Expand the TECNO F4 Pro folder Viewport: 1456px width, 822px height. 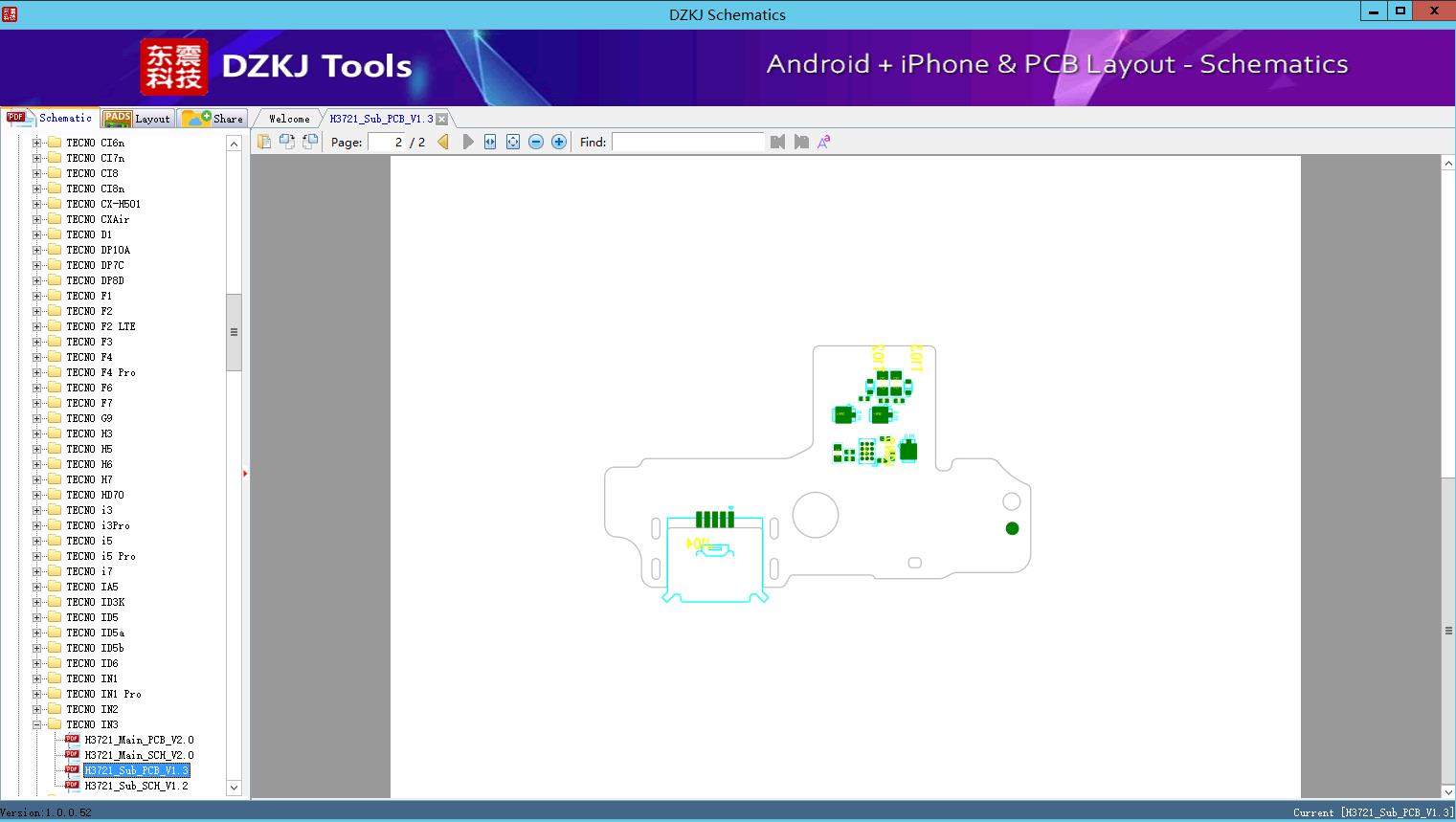37,372
